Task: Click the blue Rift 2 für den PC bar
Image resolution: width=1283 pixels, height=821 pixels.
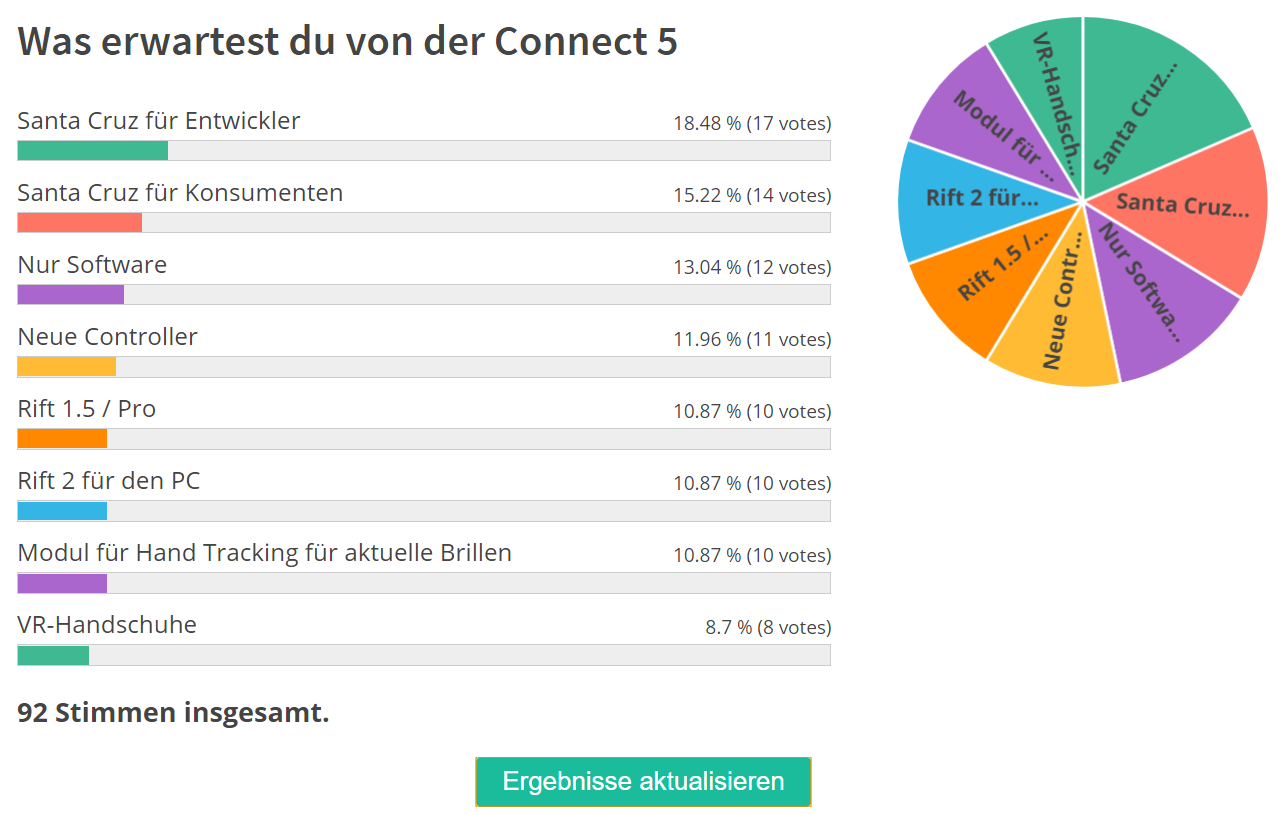Action: coord(62,510)
